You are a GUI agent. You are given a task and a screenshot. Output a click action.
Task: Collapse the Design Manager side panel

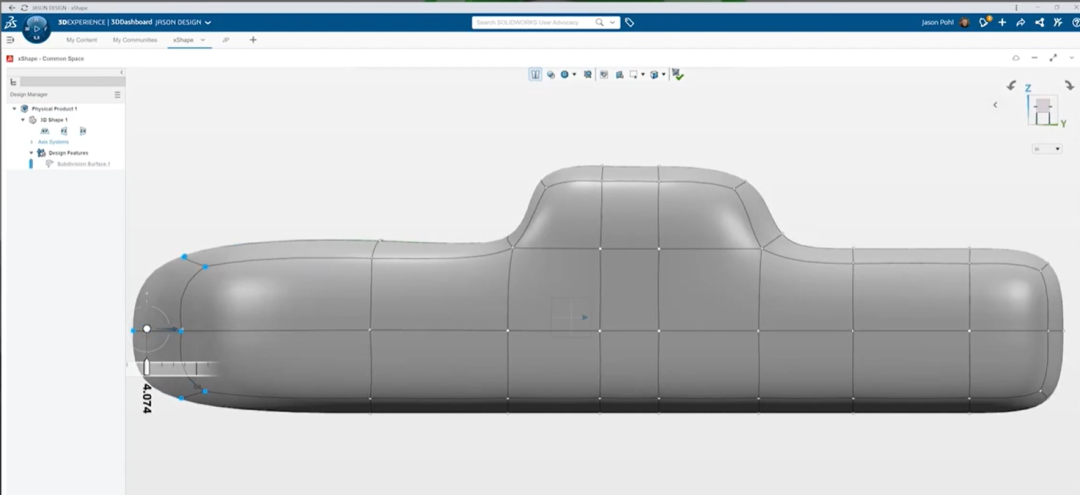121,72
